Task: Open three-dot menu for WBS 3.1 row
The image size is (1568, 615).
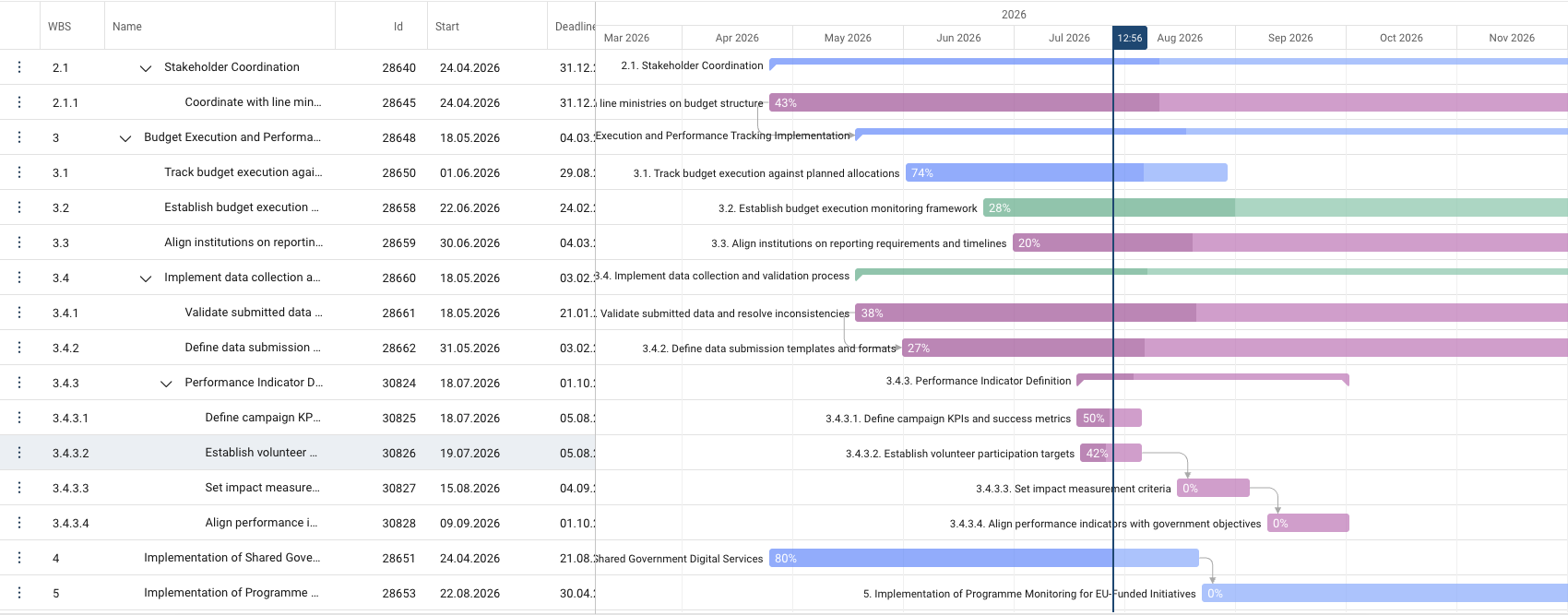Action: click(19, 172)
